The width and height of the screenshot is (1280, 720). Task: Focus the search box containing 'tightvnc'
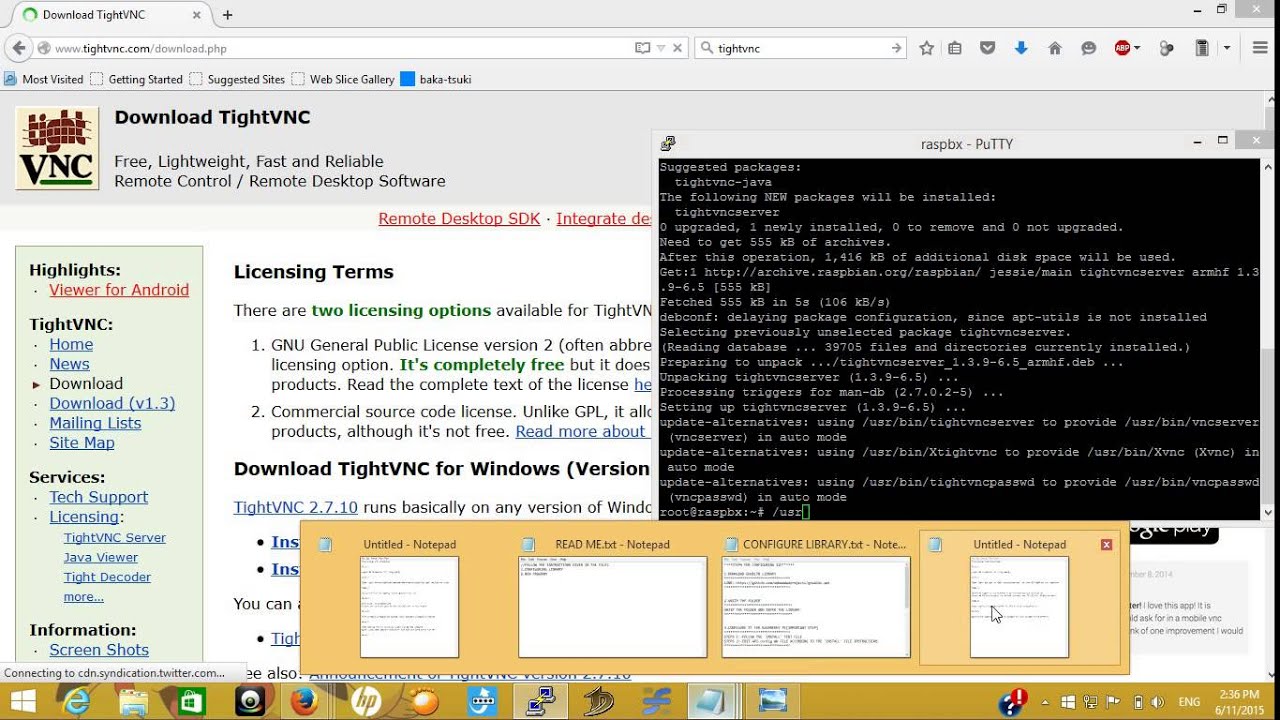[x=801, y=48]
